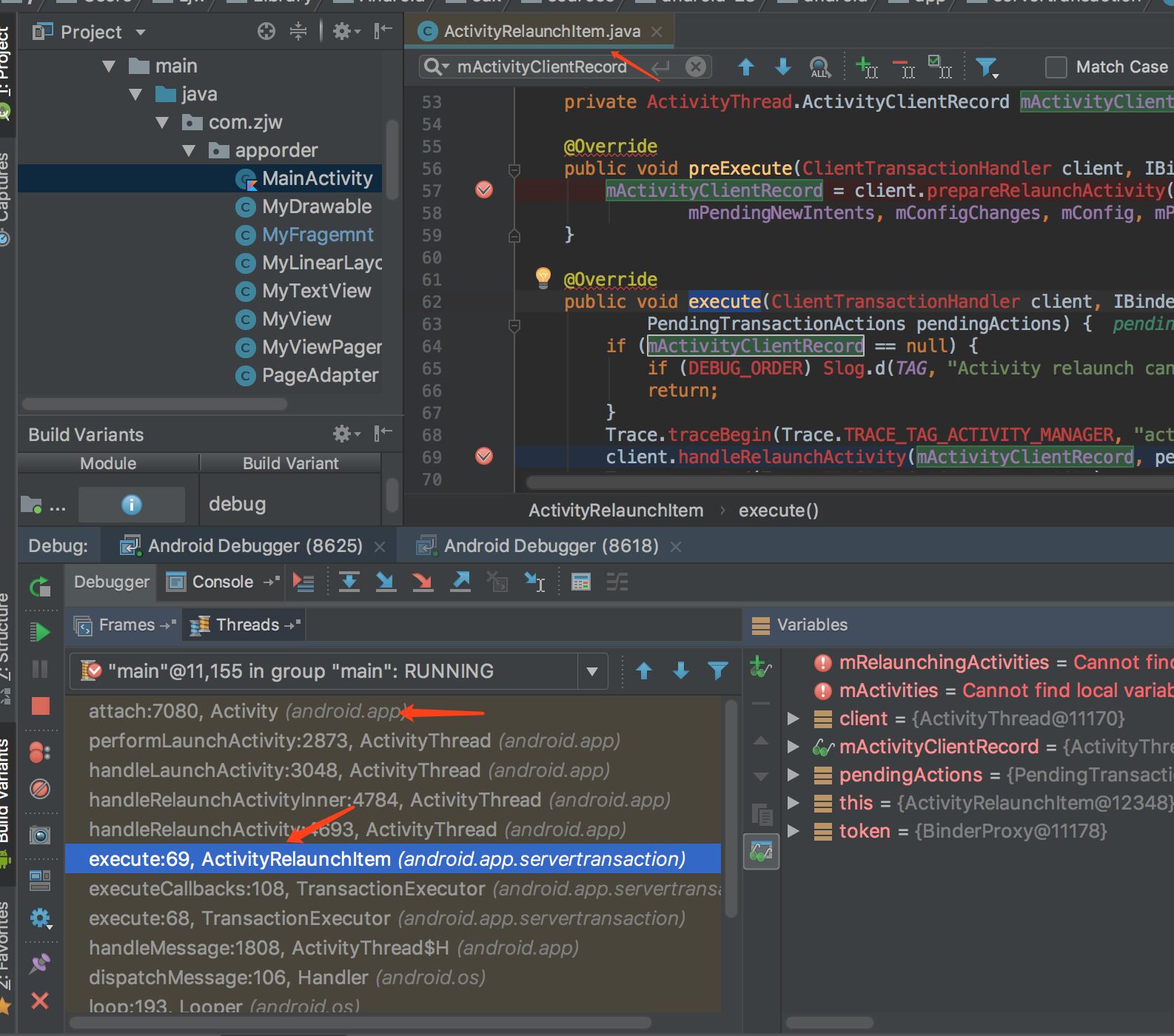This screenshot has width=1174, height=1036.
Task: Open Evaluate Expression calculator icon
Action: 581,582
